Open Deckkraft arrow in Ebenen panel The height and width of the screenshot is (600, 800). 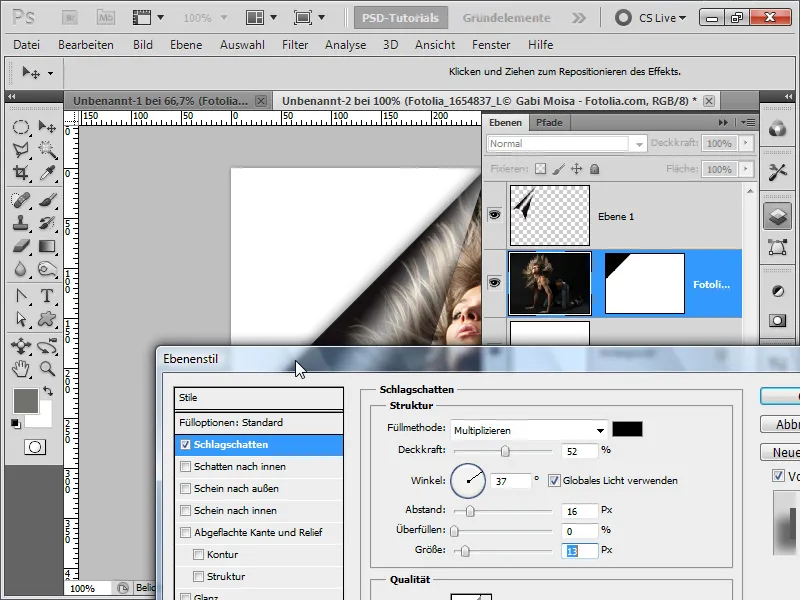(746, 143)
